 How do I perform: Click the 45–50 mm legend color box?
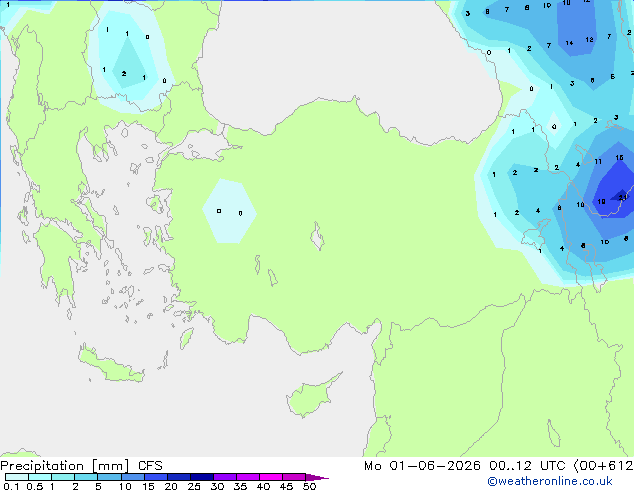click(294, 477)
